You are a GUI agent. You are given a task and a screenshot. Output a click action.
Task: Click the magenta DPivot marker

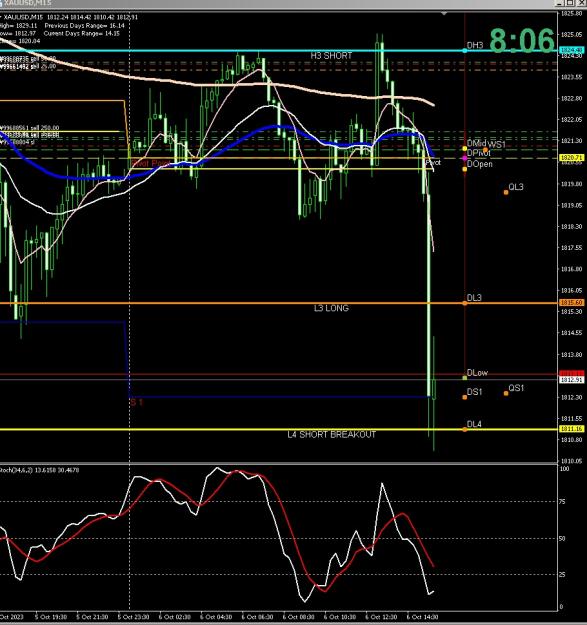point(465,158)
